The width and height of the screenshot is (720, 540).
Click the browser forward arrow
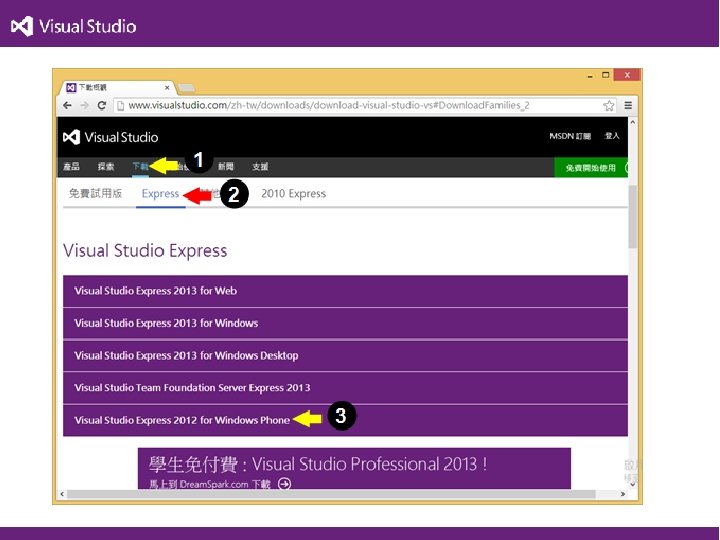point(84,105)
